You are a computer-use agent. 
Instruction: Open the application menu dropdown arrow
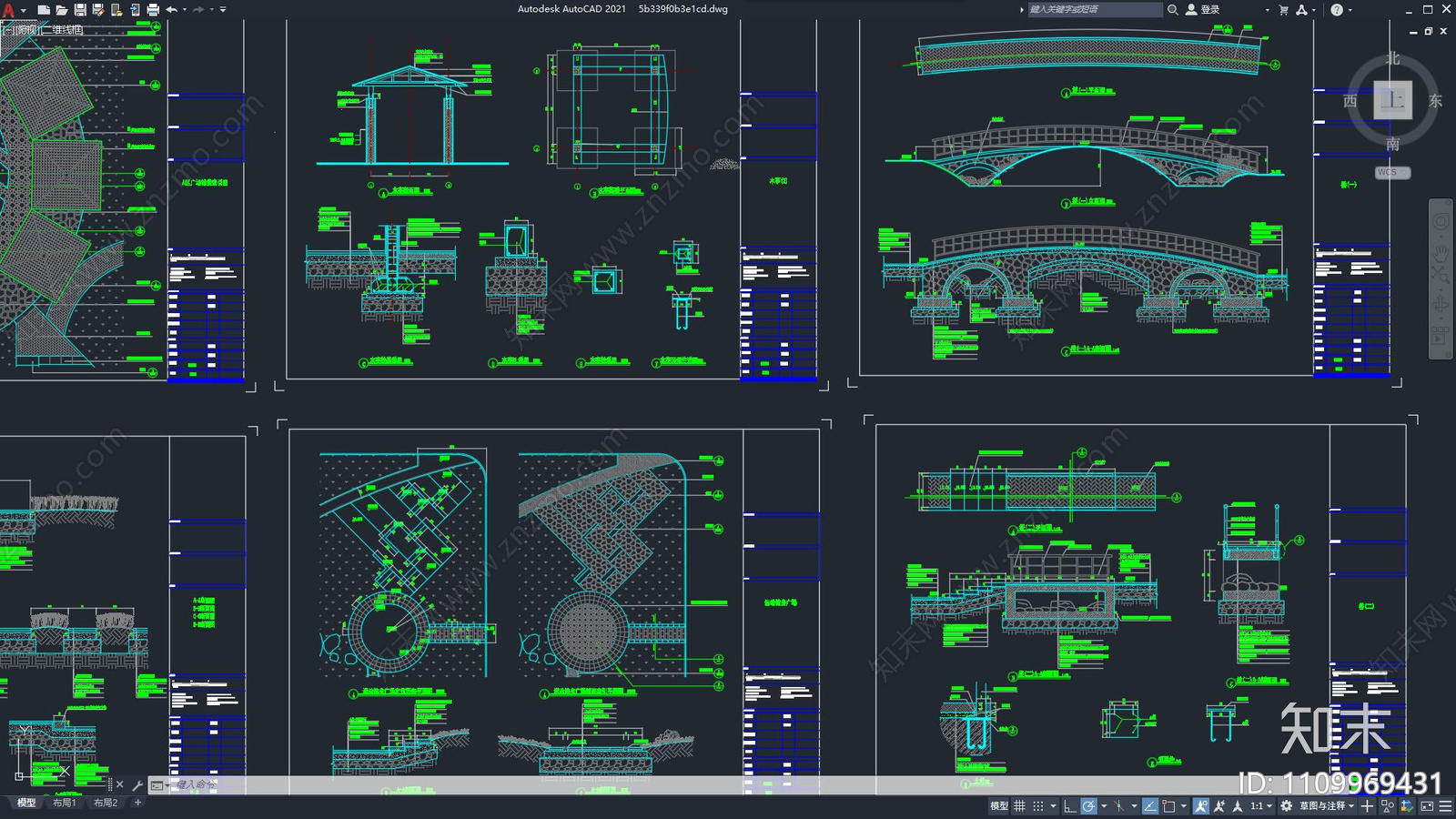click(x=23, y=10)
